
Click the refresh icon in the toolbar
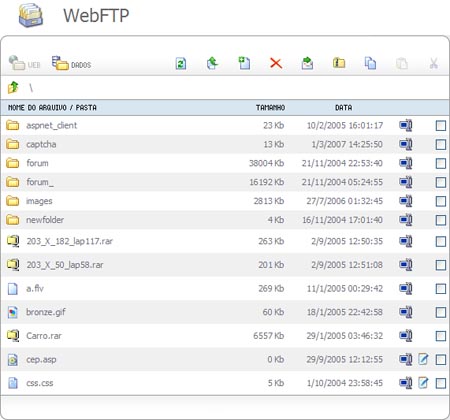[x=181, y=63]
